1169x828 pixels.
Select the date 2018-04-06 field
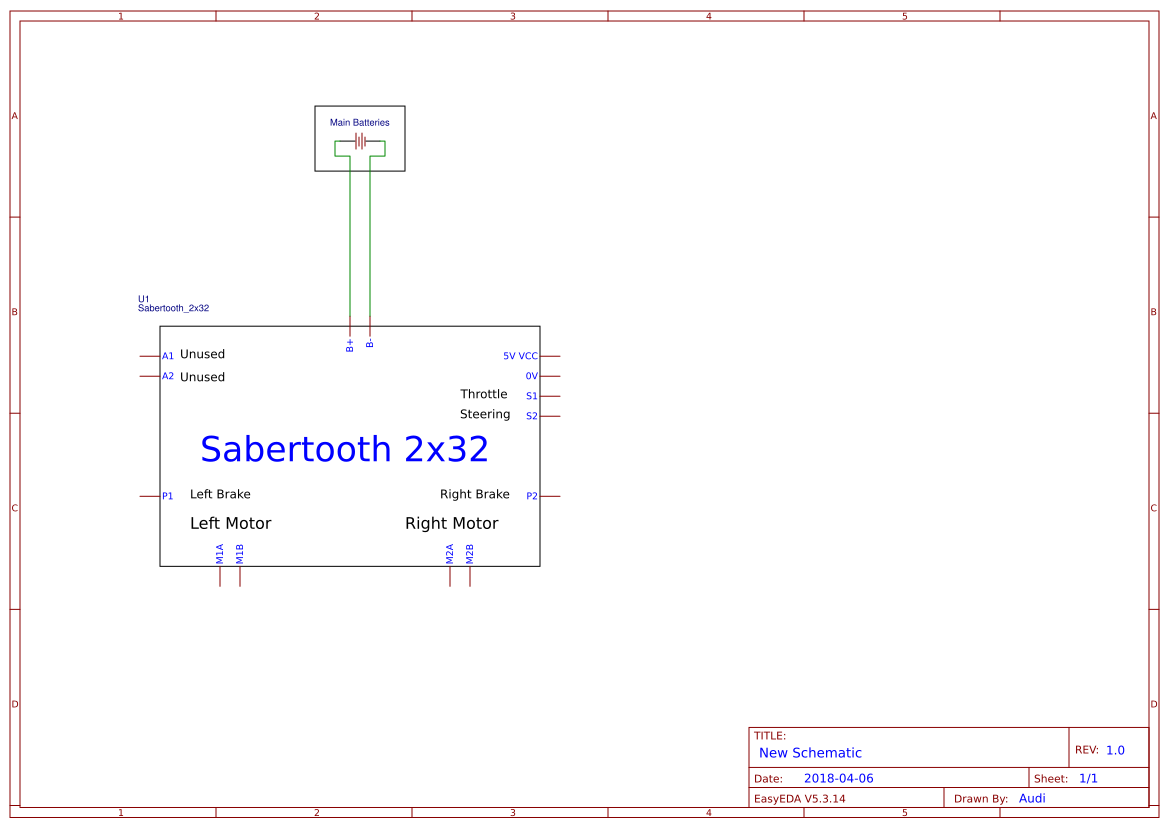[x=838, y=778]
